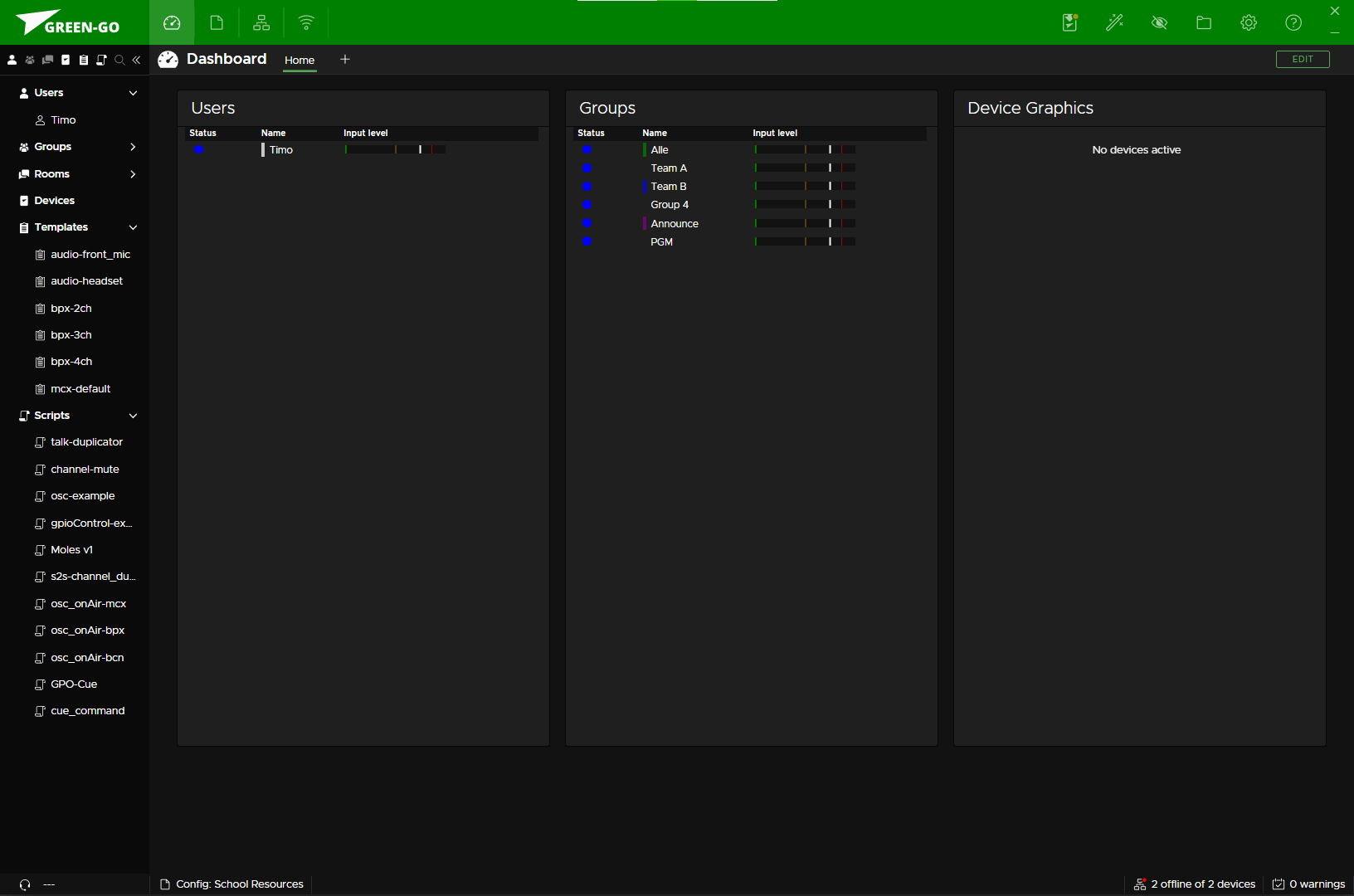Screen dimensions: 1354x896
Task: Open the network topology view icon
Action: 261,22
